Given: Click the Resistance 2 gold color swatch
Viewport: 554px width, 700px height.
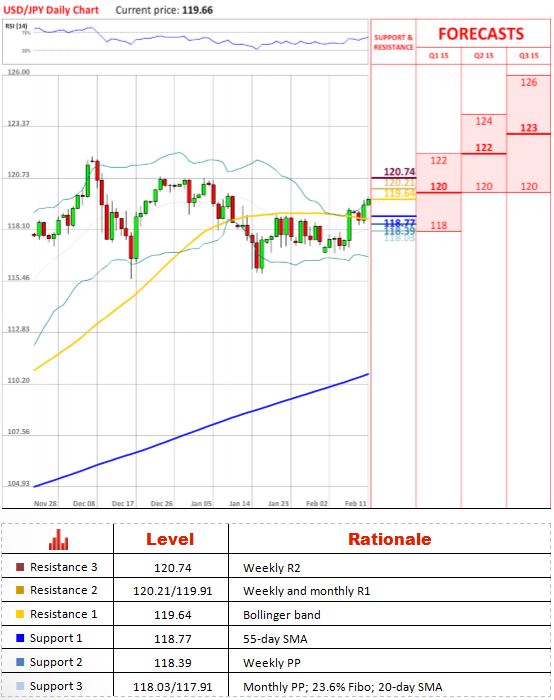Looking at the screenshot, I should (20, 590).
